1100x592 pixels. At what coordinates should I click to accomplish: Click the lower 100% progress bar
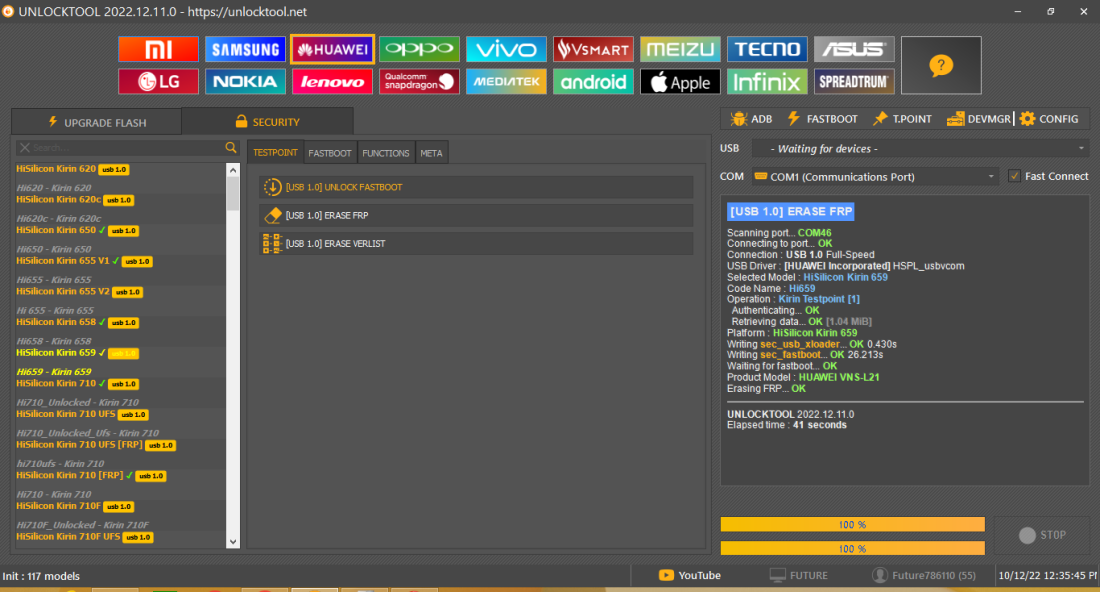point(852,549)
